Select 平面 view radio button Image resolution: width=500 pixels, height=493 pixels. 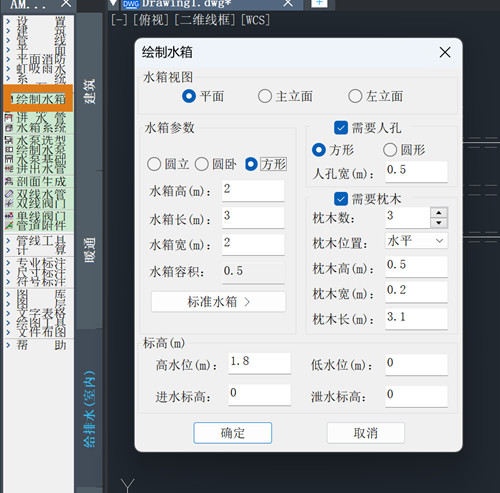tap(189, 96)
